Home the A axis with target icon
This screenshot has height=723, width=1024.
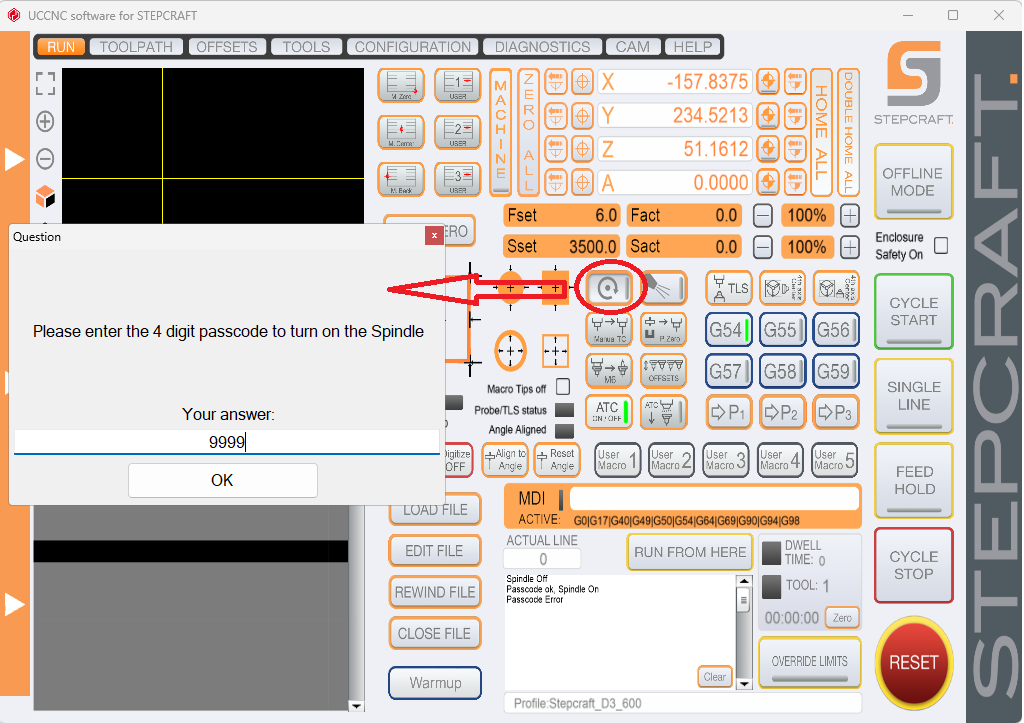[768, 182]
